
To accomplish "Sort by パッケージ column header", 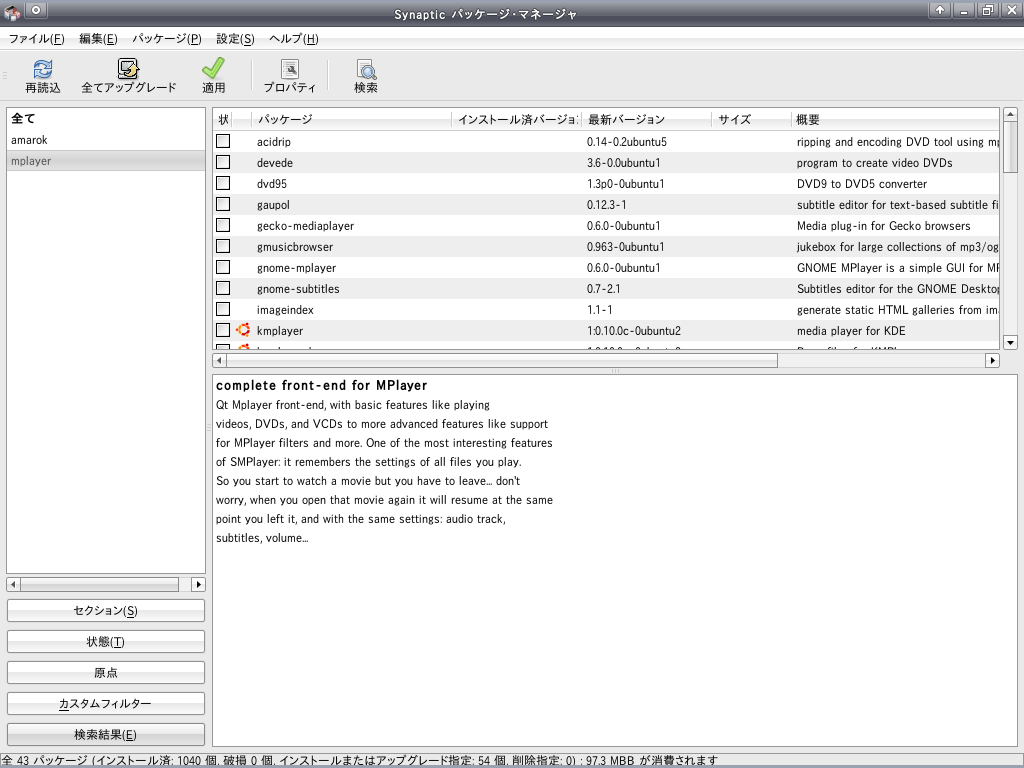I will click(x=351, y=120).
